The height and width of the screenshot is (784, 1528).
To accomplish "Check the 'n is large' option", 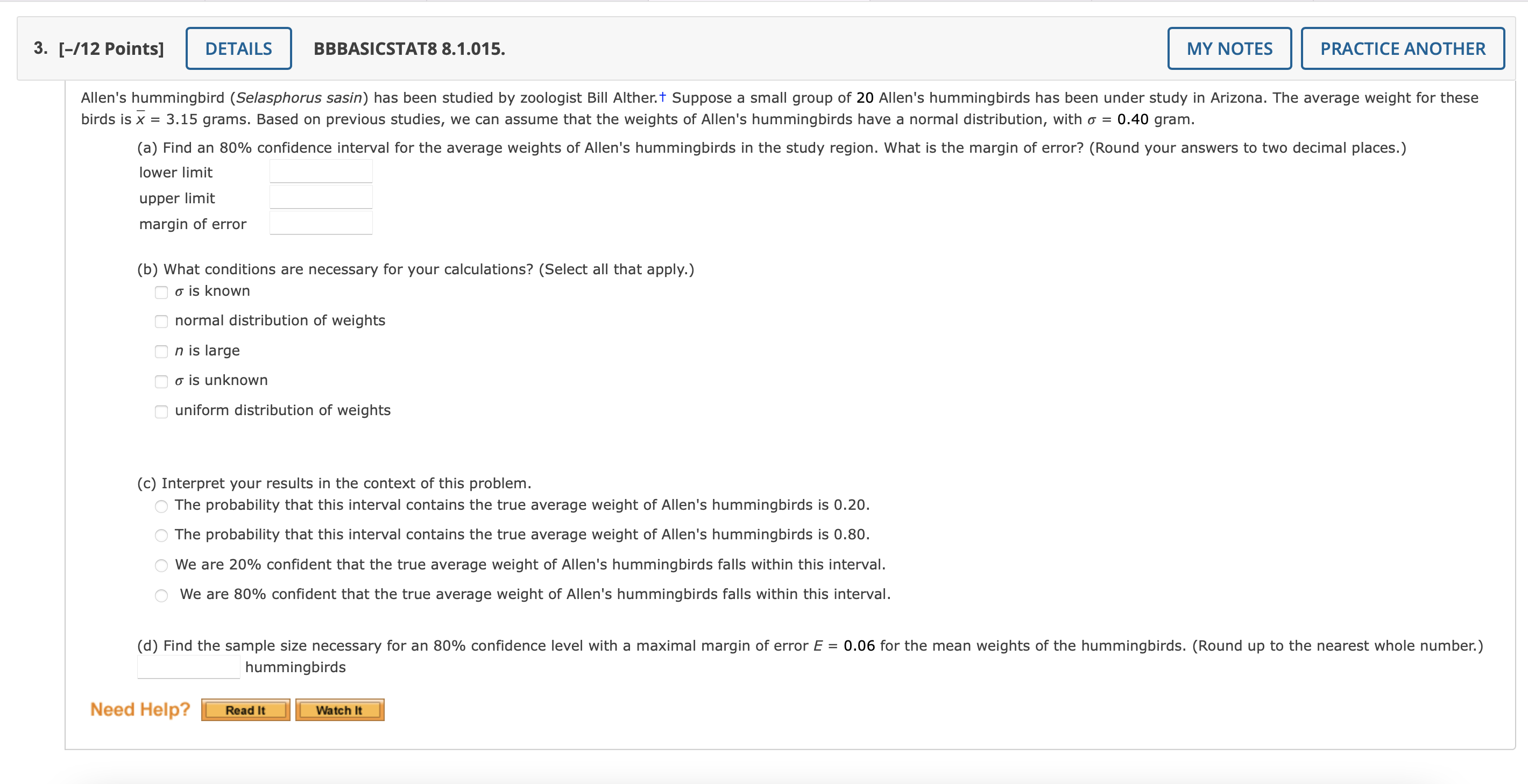I will [161, 352].
